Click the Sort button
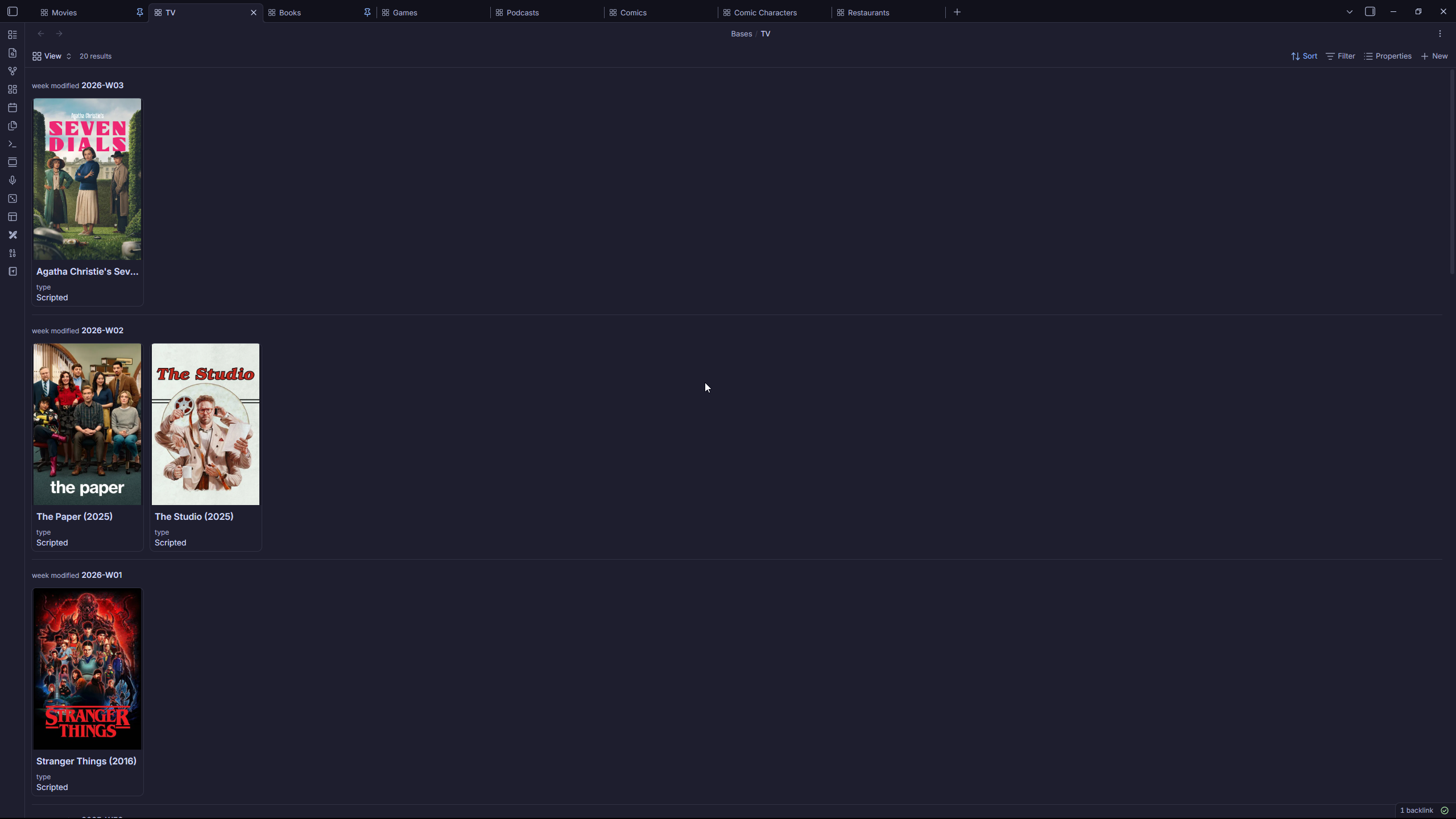 1304,56
